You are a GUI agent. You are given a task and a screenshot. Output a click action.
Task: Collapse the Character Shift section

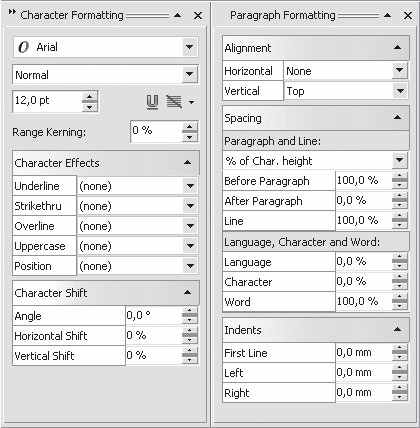pyautogui.click(x=188, y=292)
